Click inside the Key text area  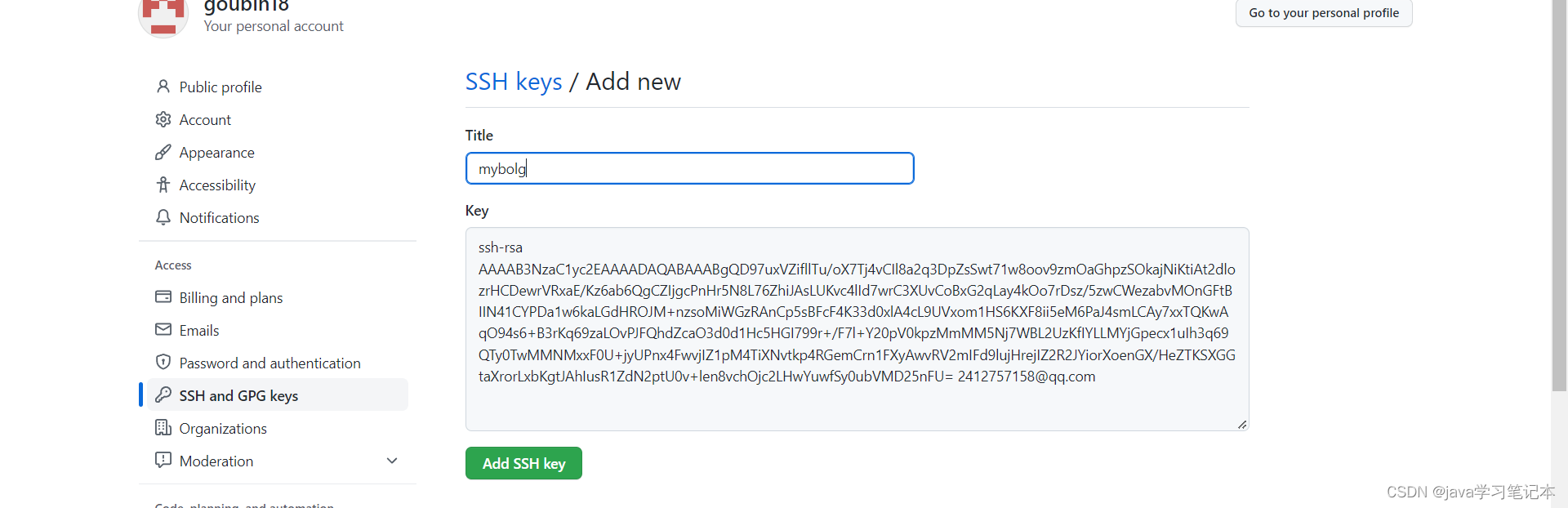tap(857, 329)
